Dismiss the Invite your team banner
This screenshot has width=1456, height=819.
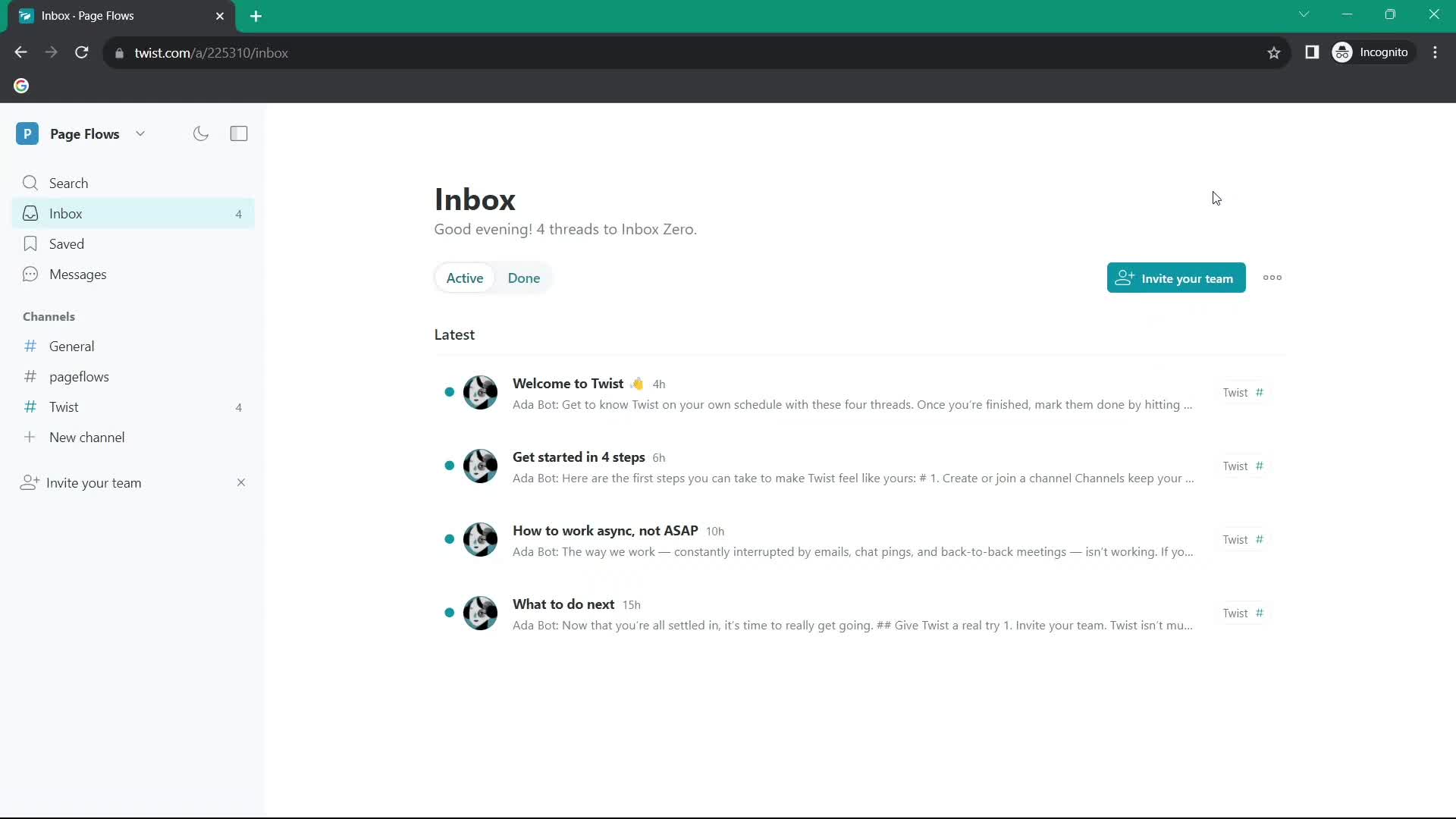click(240, 483)
